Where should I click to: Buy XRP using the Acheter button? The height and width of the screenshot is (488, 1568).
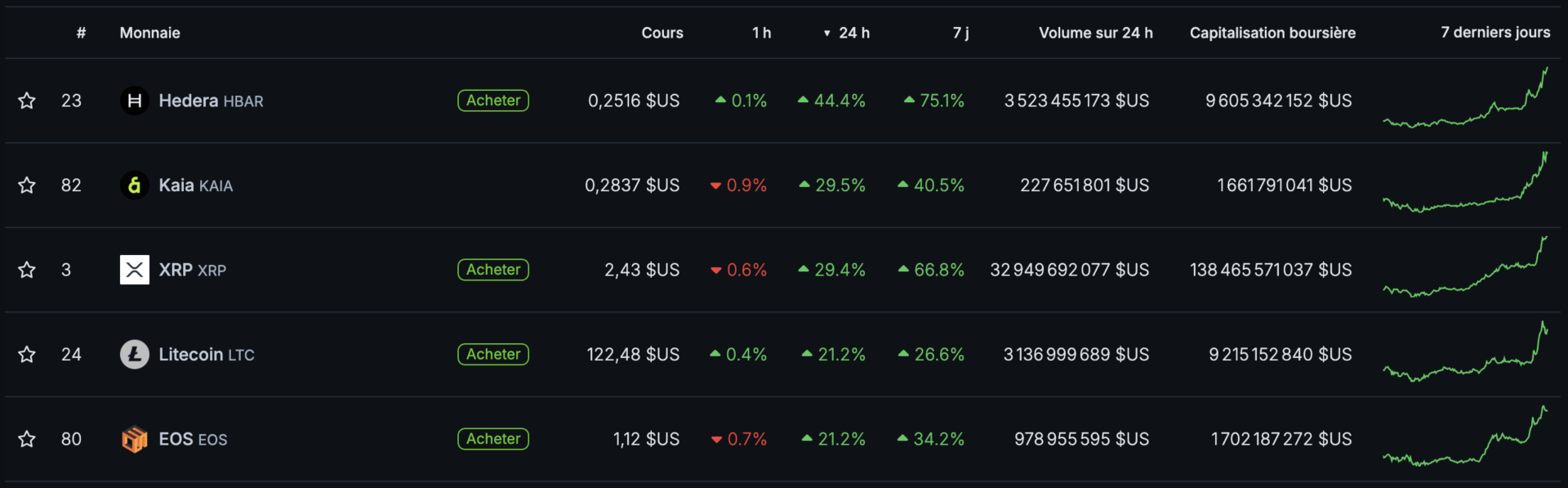pos(493,270)
